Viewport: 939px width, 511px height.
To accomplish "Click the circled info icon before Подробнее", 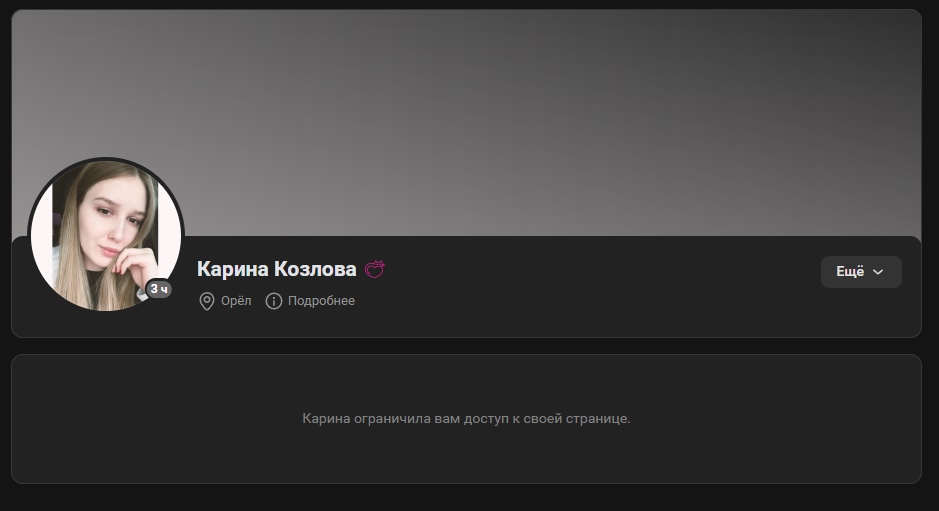I will 273,301.
